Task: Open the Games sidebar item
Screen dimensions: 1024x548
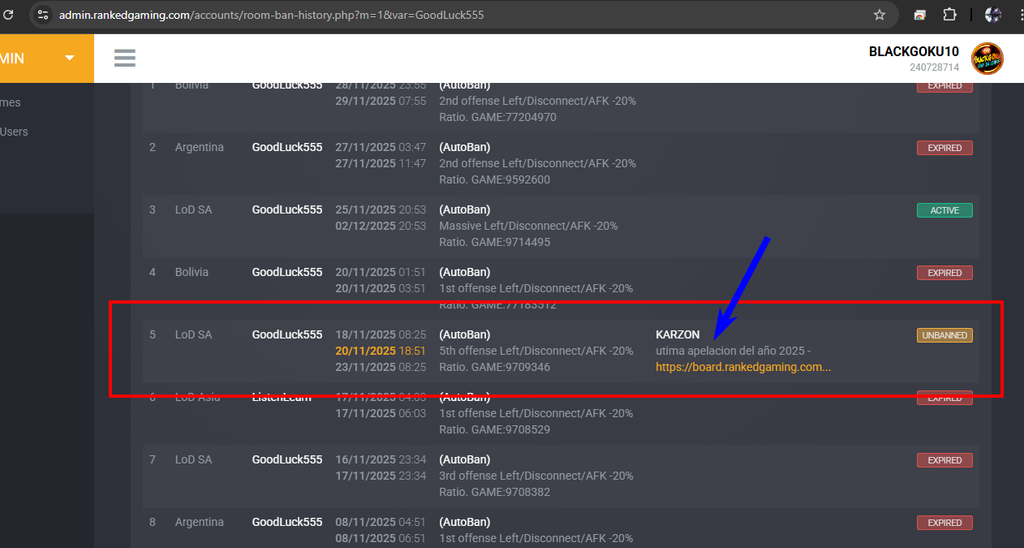Action: (10, 103)
